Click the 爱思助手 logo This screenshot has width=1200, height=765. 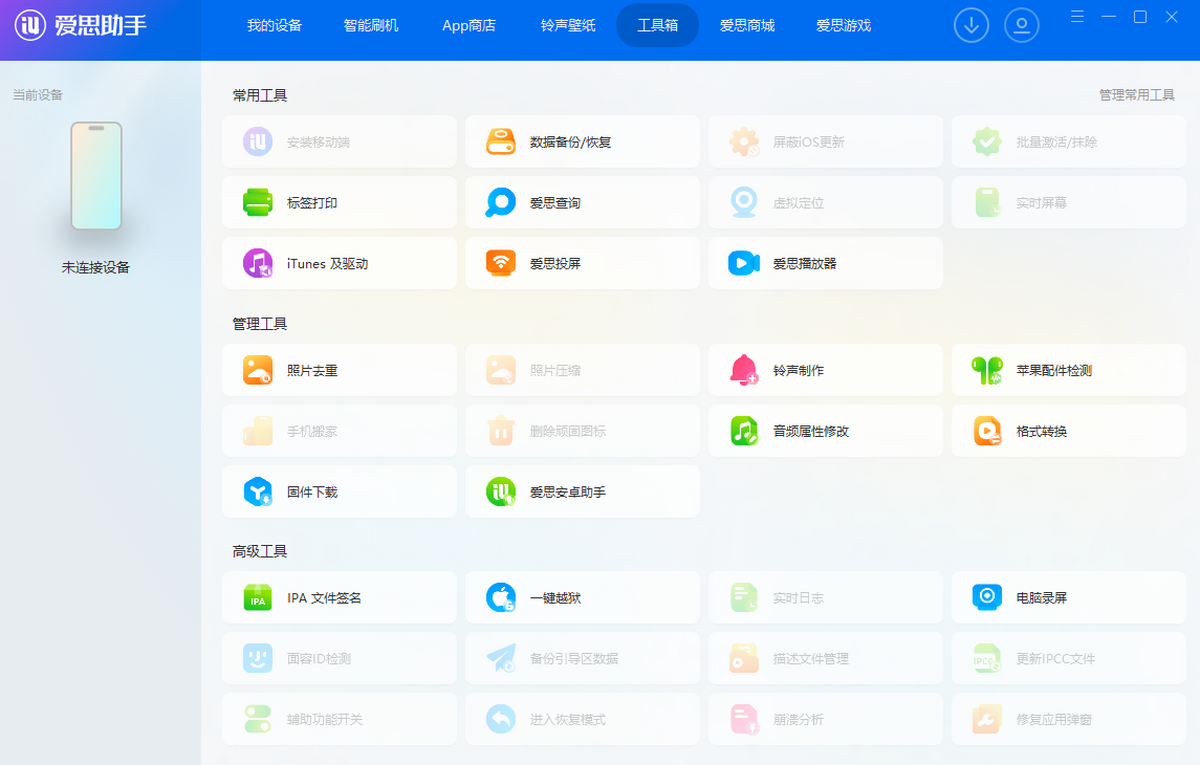point(81,25)
